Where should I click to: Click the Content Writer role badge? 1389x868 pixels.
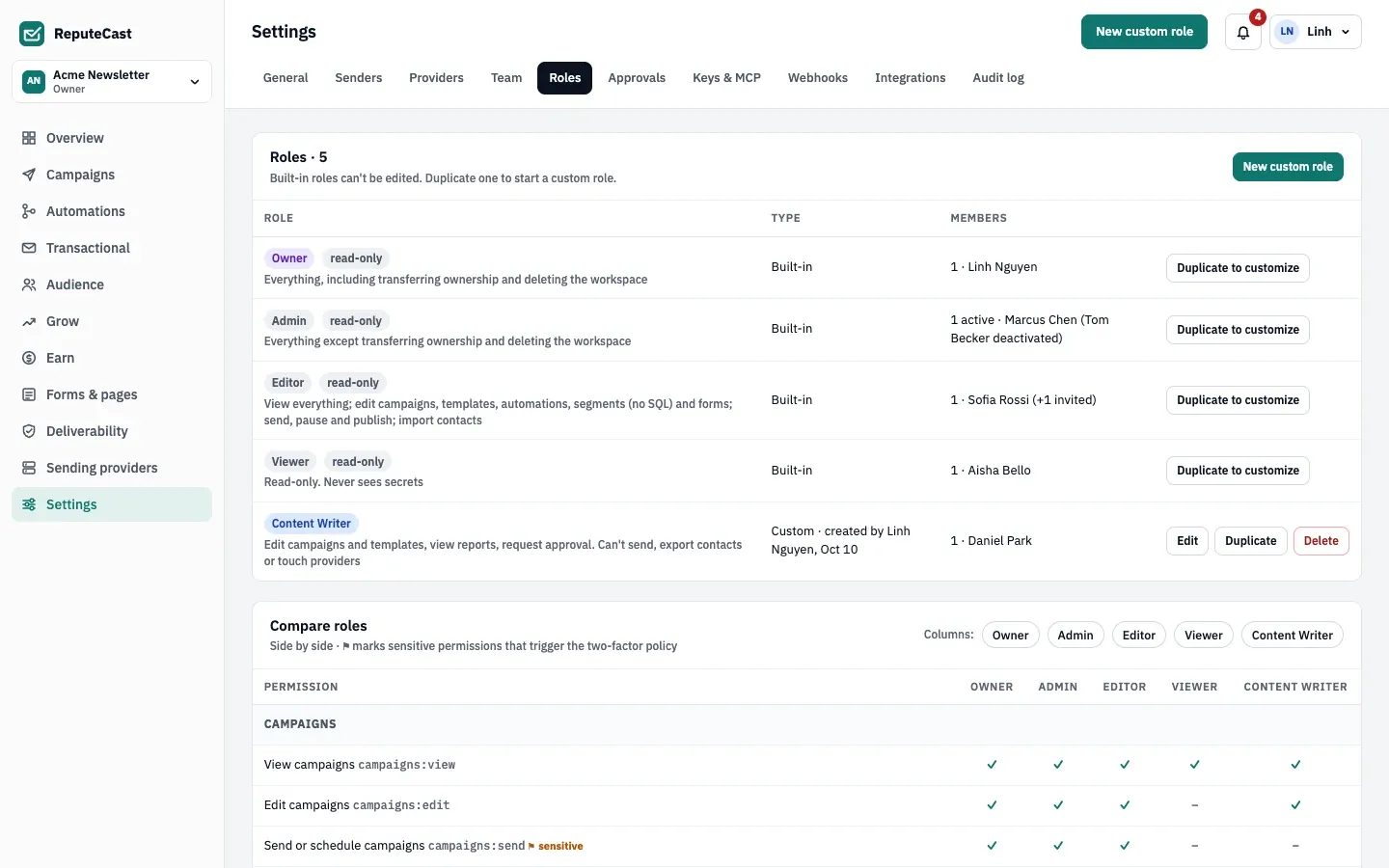pos(312,524)
